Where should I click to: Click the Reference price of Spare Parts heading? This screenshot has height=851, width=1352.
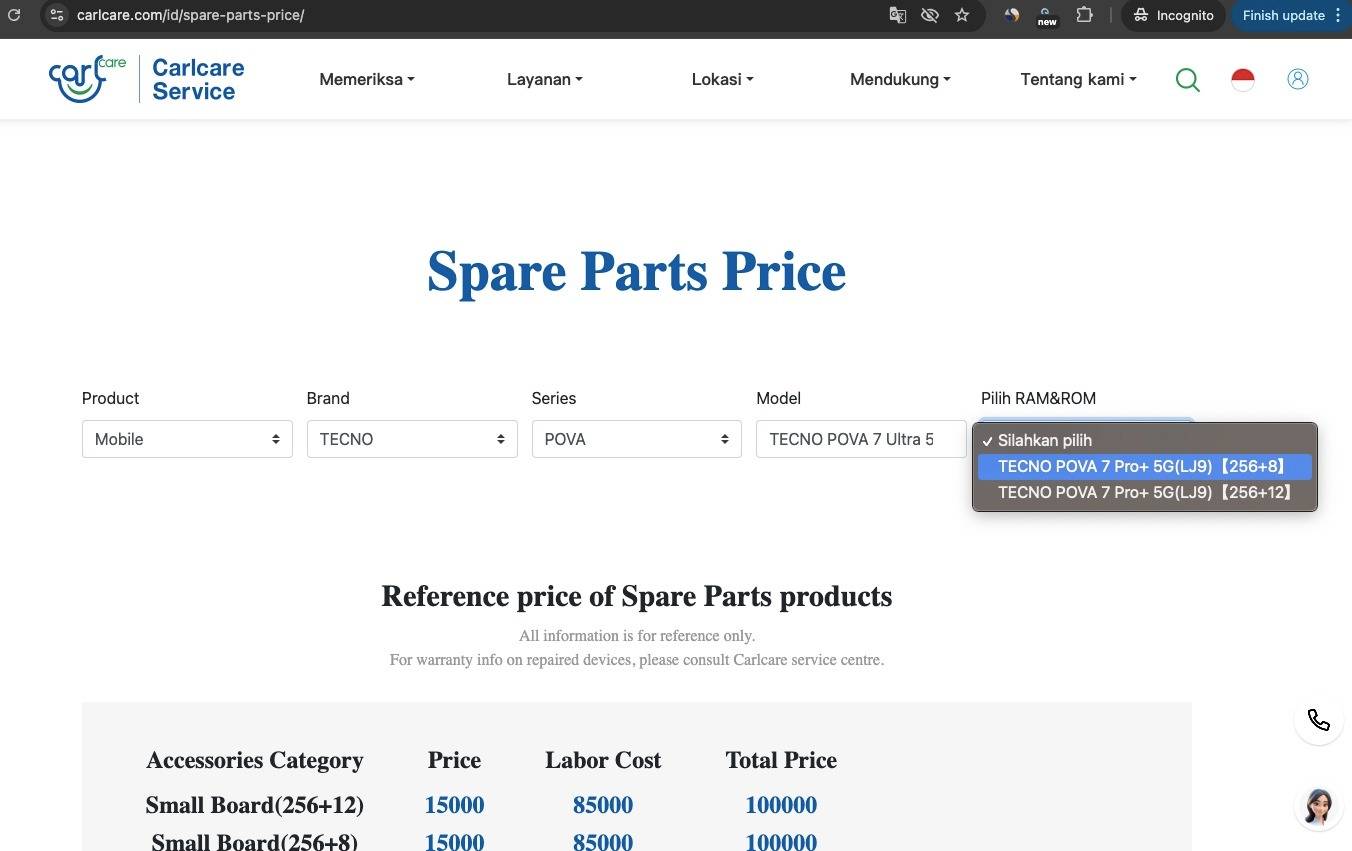coord(636,596)
